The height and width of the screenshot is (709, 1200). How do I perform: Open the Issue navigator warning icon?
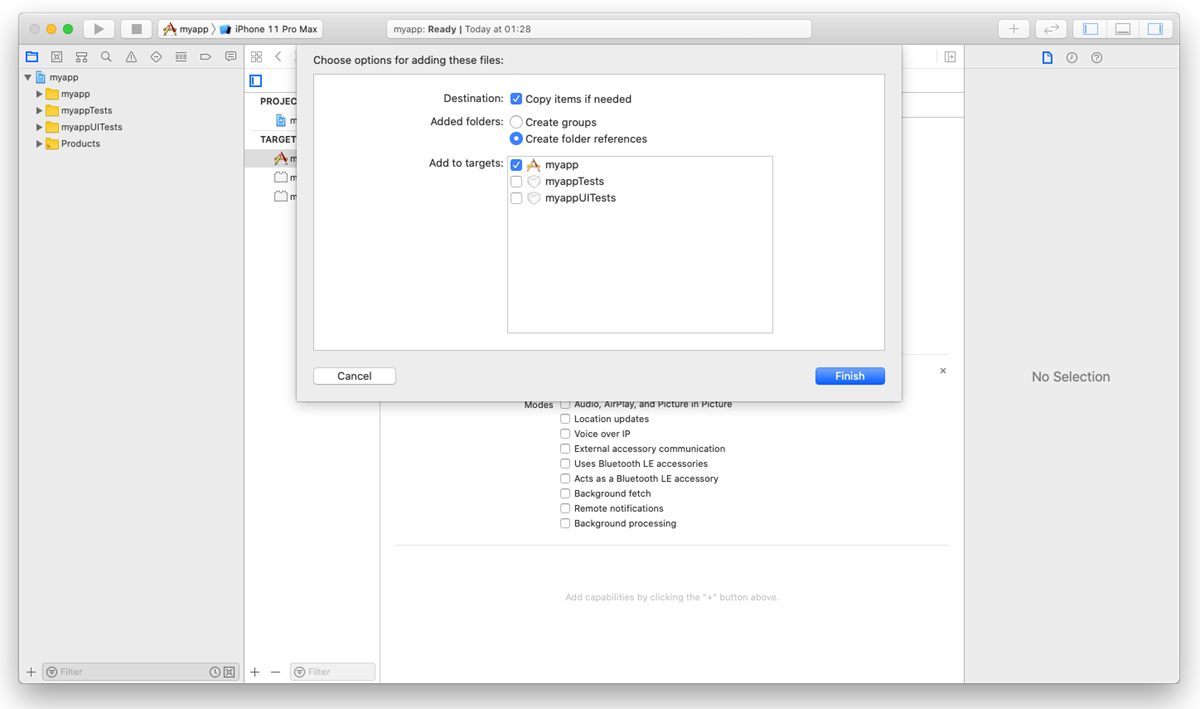tap(131, 57)
